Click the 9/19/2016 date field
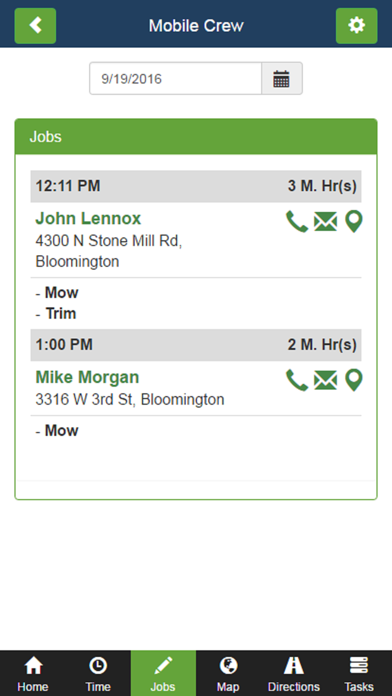 click(x=175, y=79)
